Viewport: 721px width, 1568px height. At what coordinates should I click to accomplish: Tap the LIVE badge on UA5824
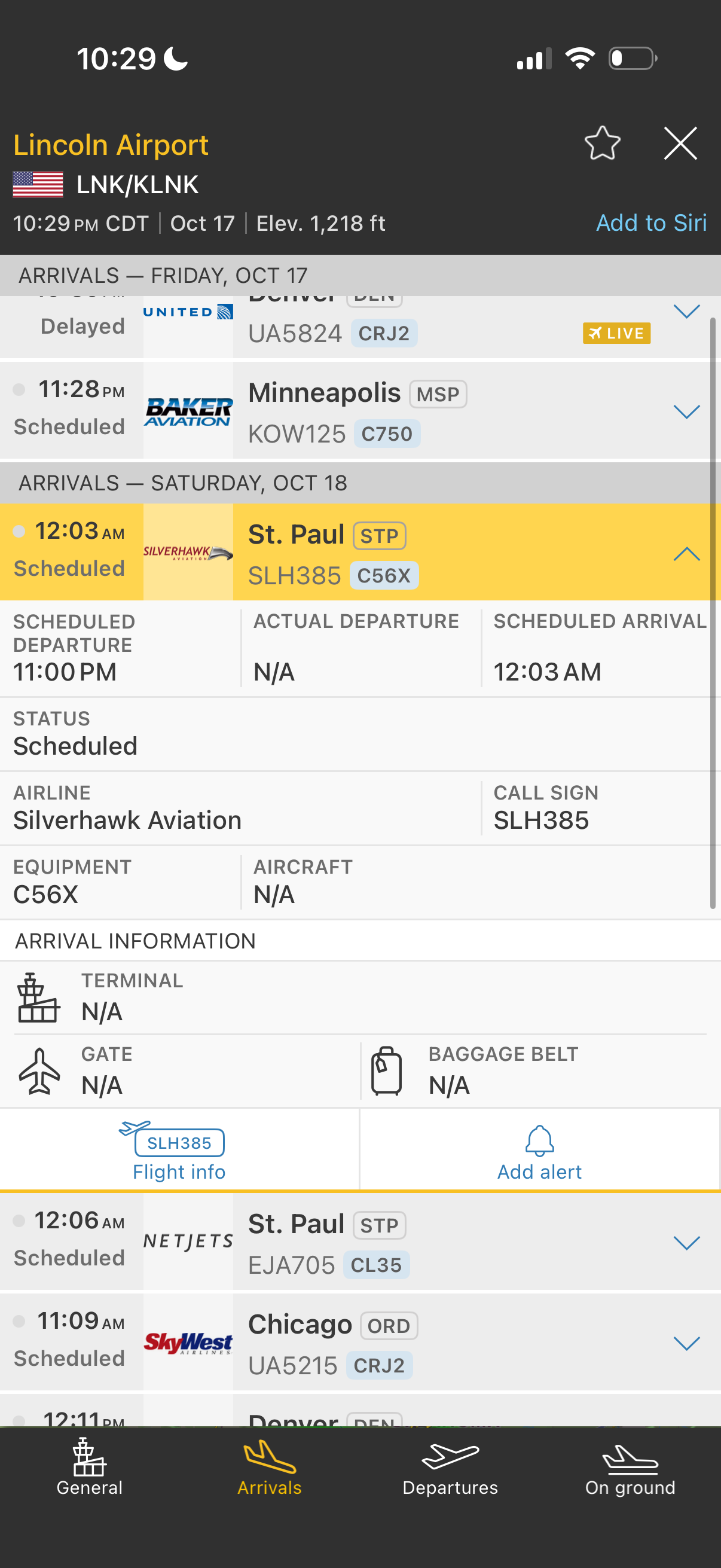point(616,333)
